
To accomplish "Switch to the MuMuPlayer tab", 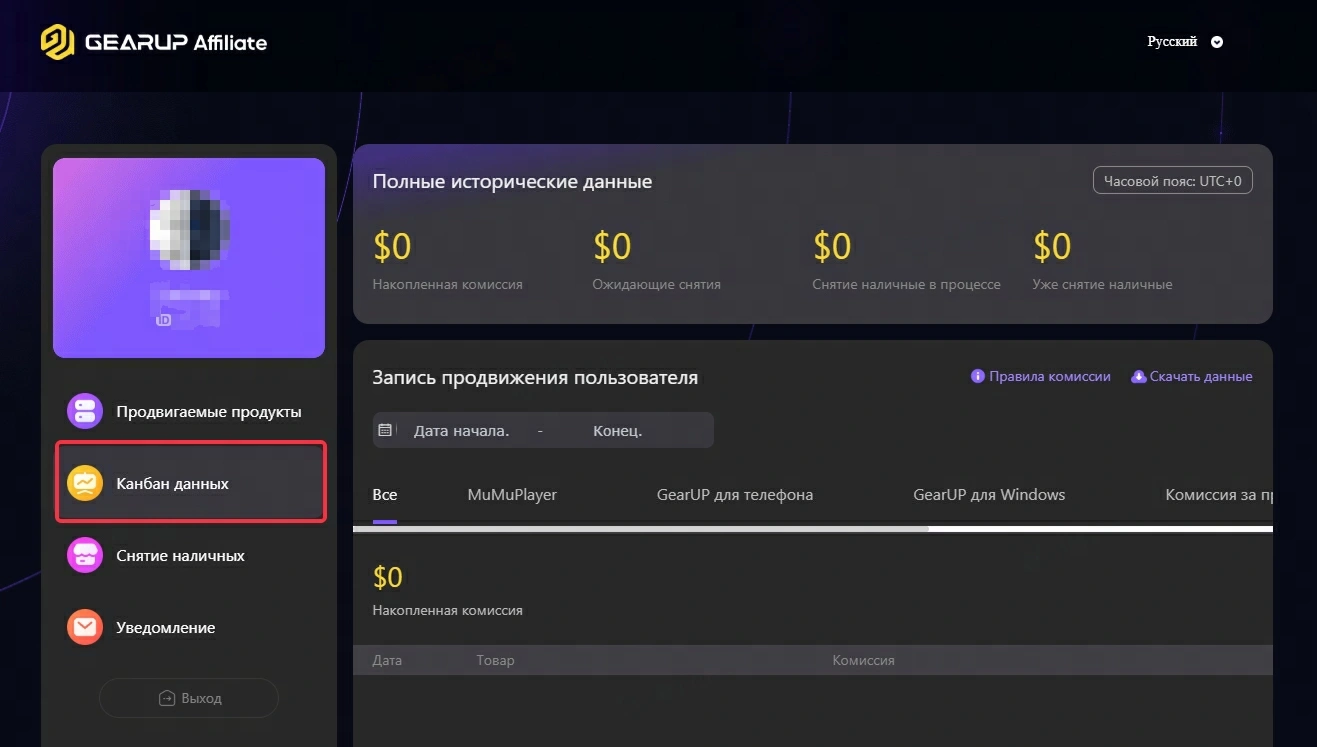I will pyautogui.click(x=511, y=494).
